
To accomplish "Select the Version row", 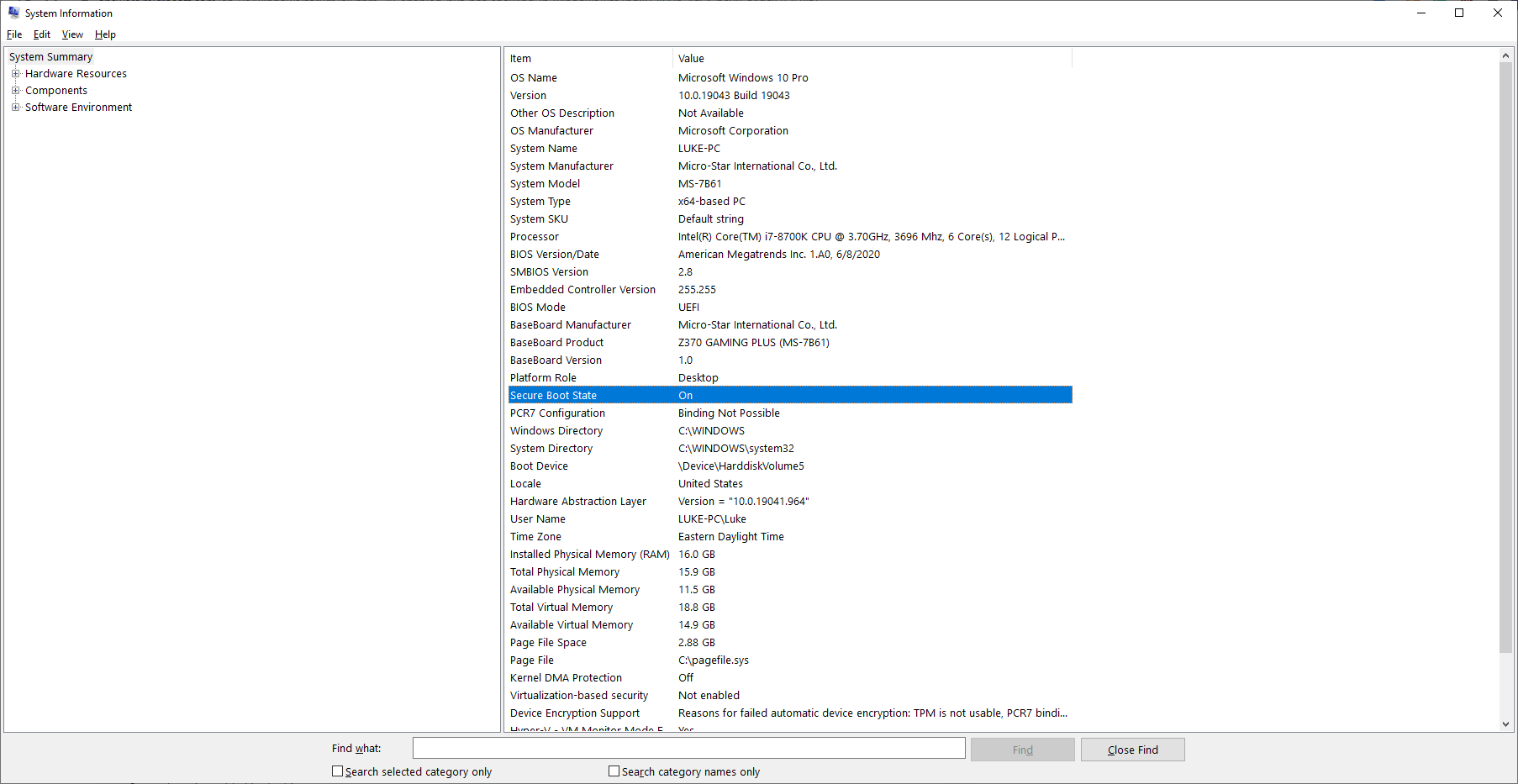I will (x=790, y=96).
